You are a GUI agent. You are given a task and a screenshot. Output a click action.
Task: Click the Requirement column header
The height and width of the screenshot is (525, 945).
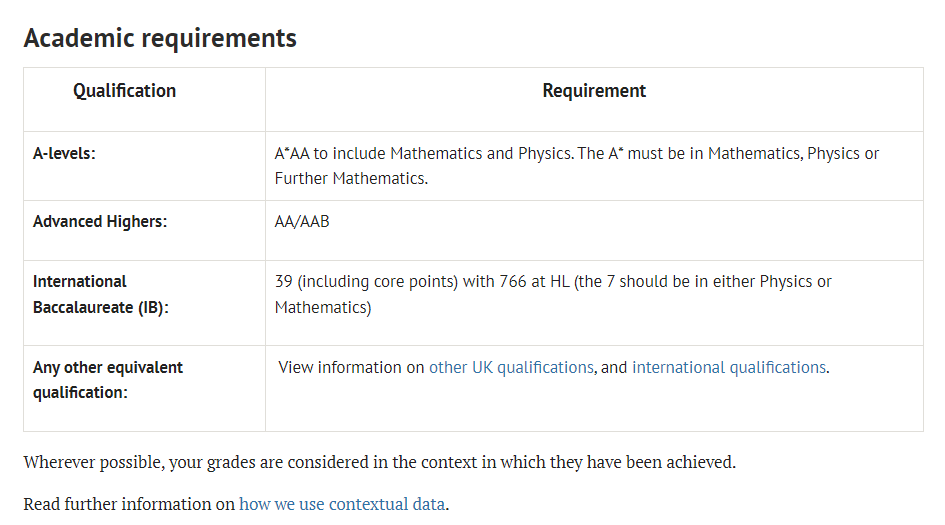coord(594,90)
